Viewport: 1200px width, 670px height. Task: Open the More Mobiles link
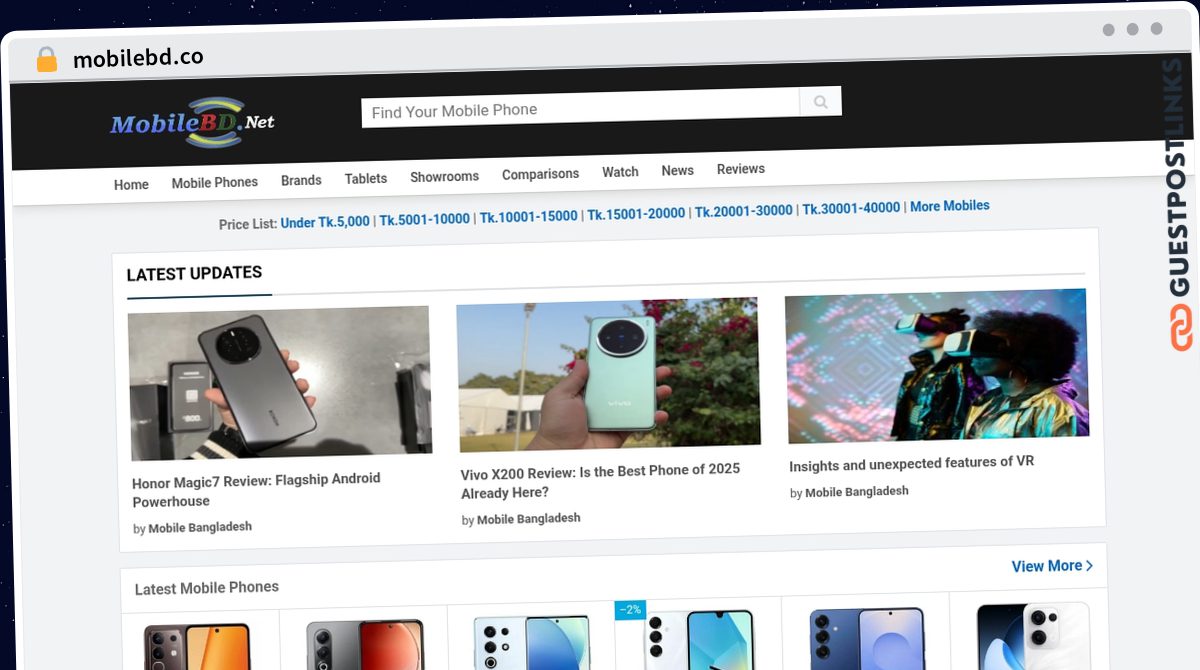950,206
